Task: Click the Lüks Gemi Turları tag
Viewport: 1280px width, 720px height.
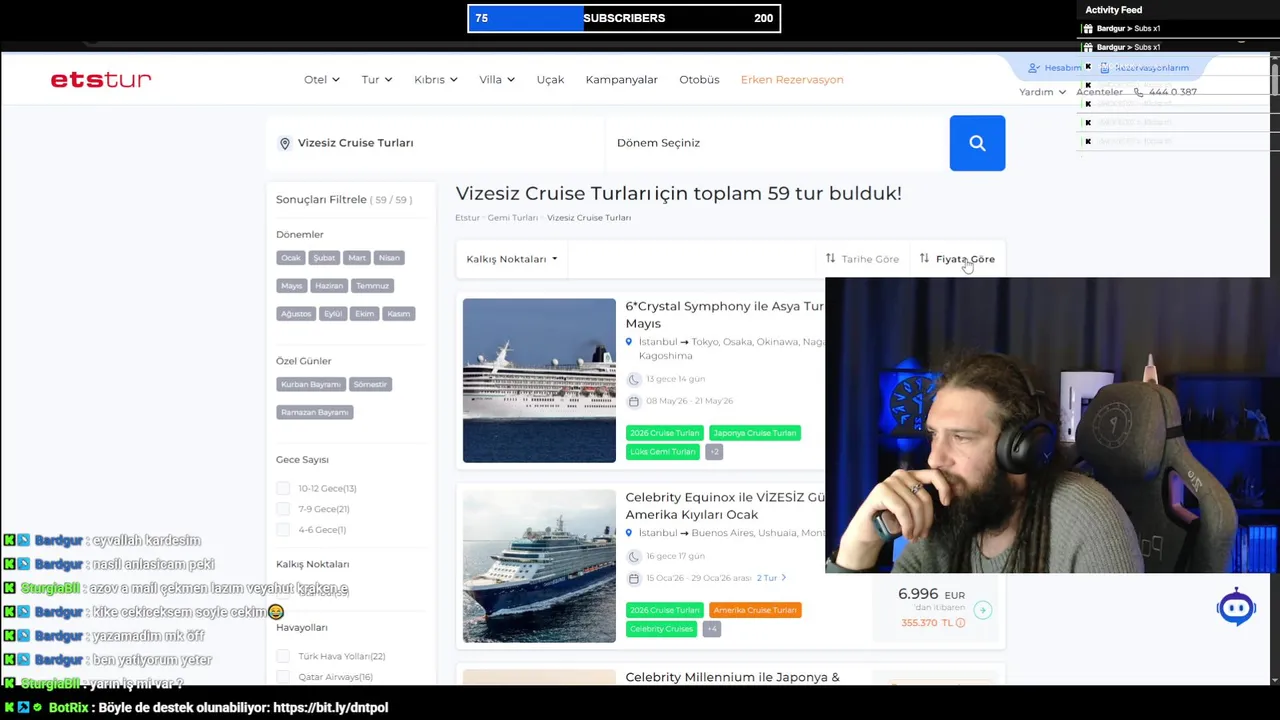Action: (x=662, y=452)
